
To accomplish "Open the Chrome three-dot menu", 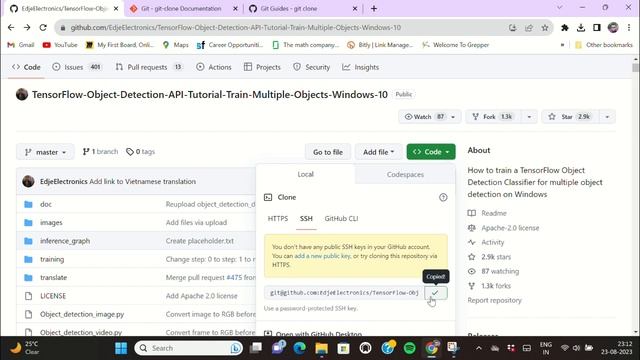I will click(x=629, y=28).
